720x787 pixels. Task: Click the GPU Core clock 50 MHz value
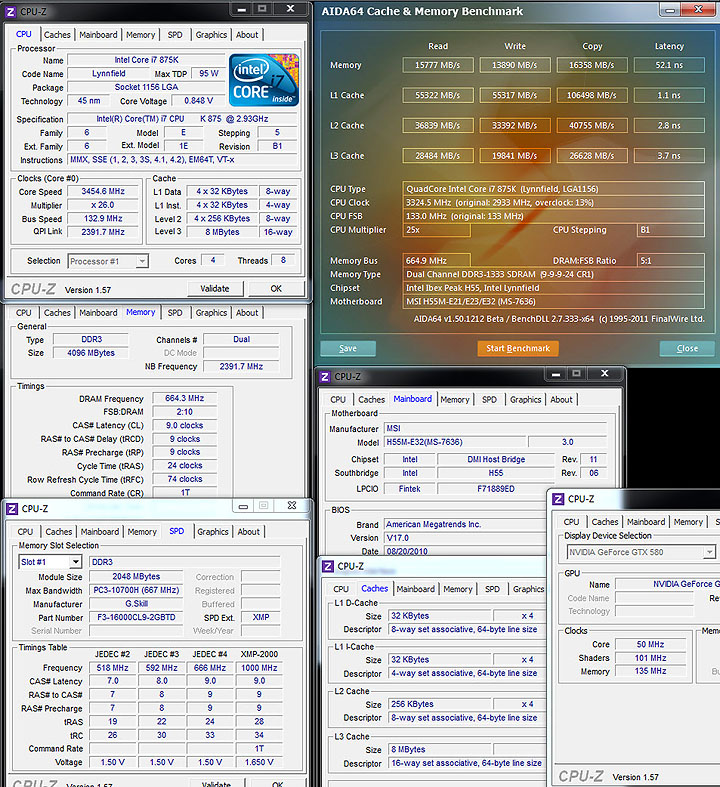(x=650, y=644)
